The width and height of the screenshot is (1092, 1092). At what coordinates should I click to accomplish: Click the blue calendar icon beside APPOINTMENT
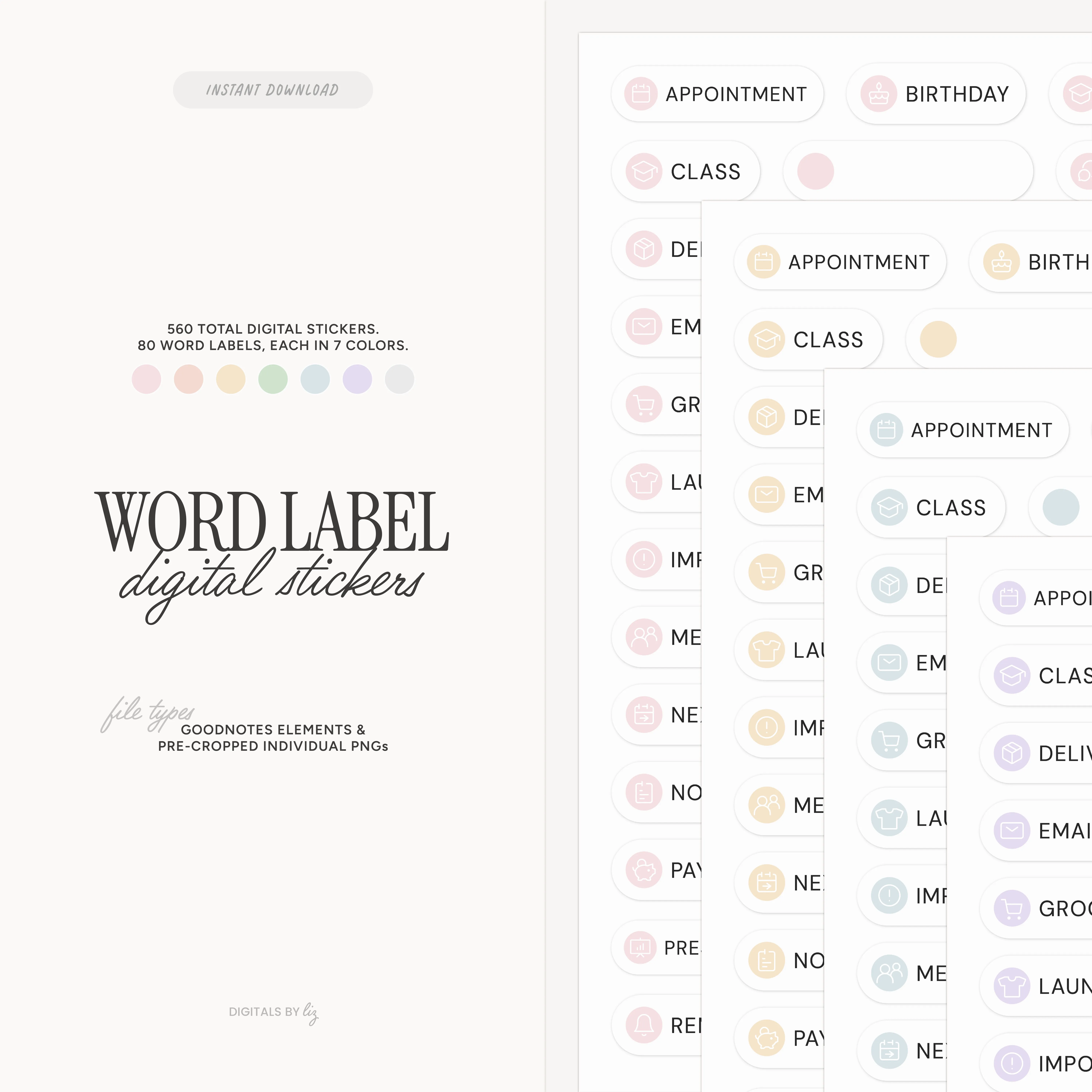click(x=886, y=430)
